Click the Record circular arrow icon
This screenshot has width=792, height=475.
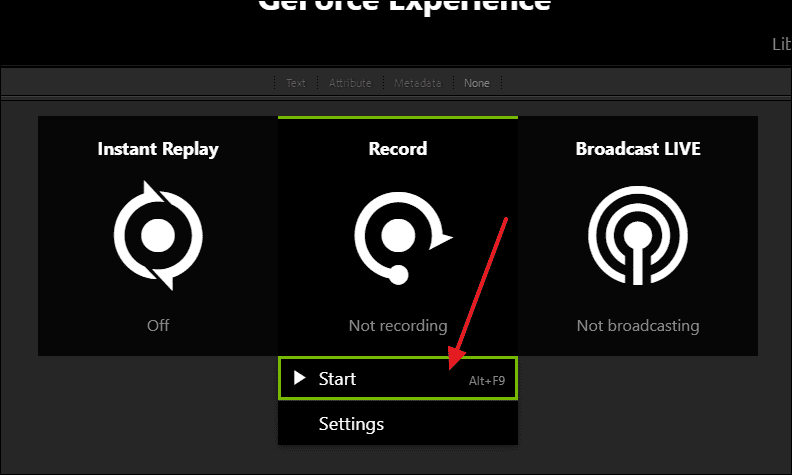(403, 238)
